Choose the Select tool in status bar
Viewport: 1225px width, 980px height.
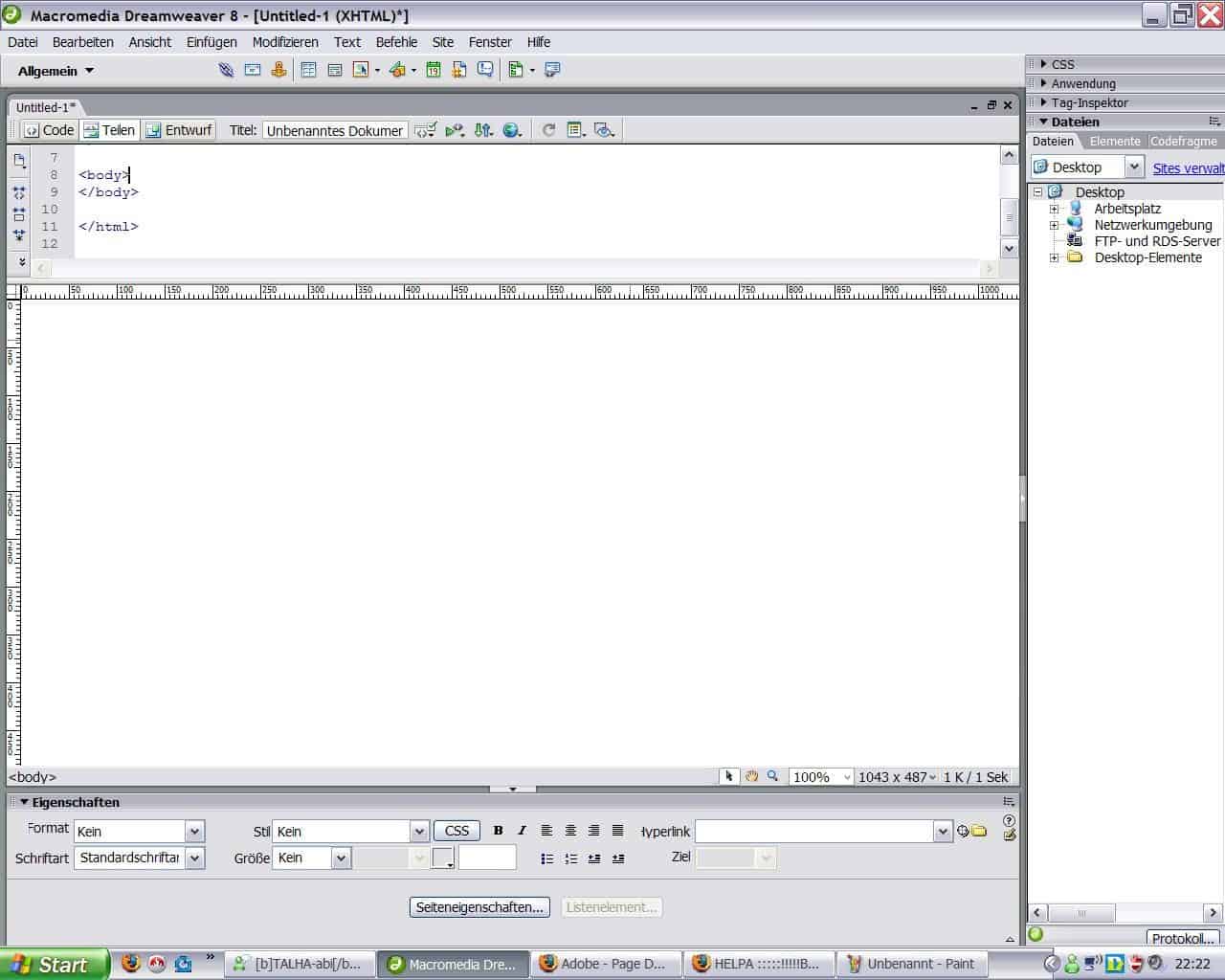[x=728, y=776]
